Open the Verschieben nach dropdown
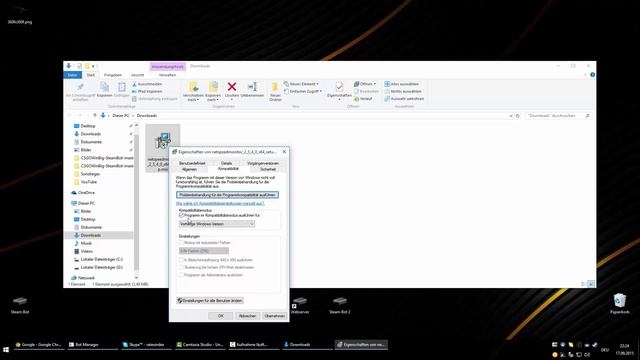The height and width of the screenshot is (360, 640). click(193, 98)
